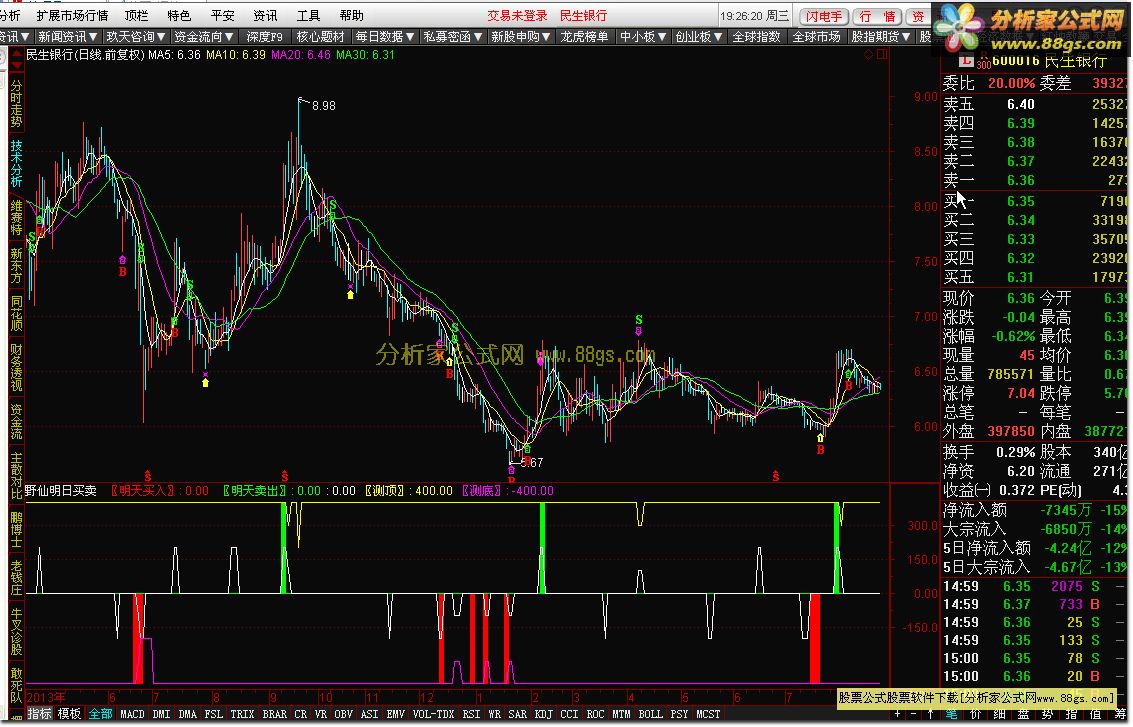Select the VR indicator
This screenshot has width=1133, height=727.
pos(321,714)
